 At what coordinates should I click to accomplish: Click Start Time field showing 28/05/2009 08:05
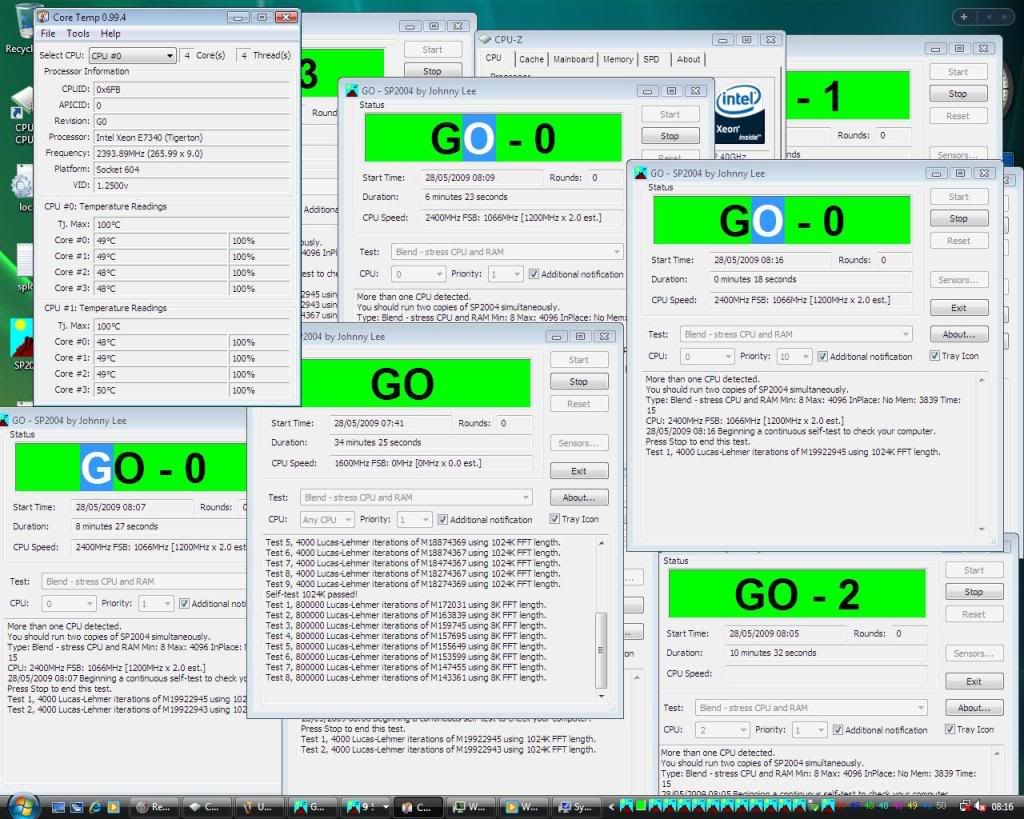coord(786,634)
